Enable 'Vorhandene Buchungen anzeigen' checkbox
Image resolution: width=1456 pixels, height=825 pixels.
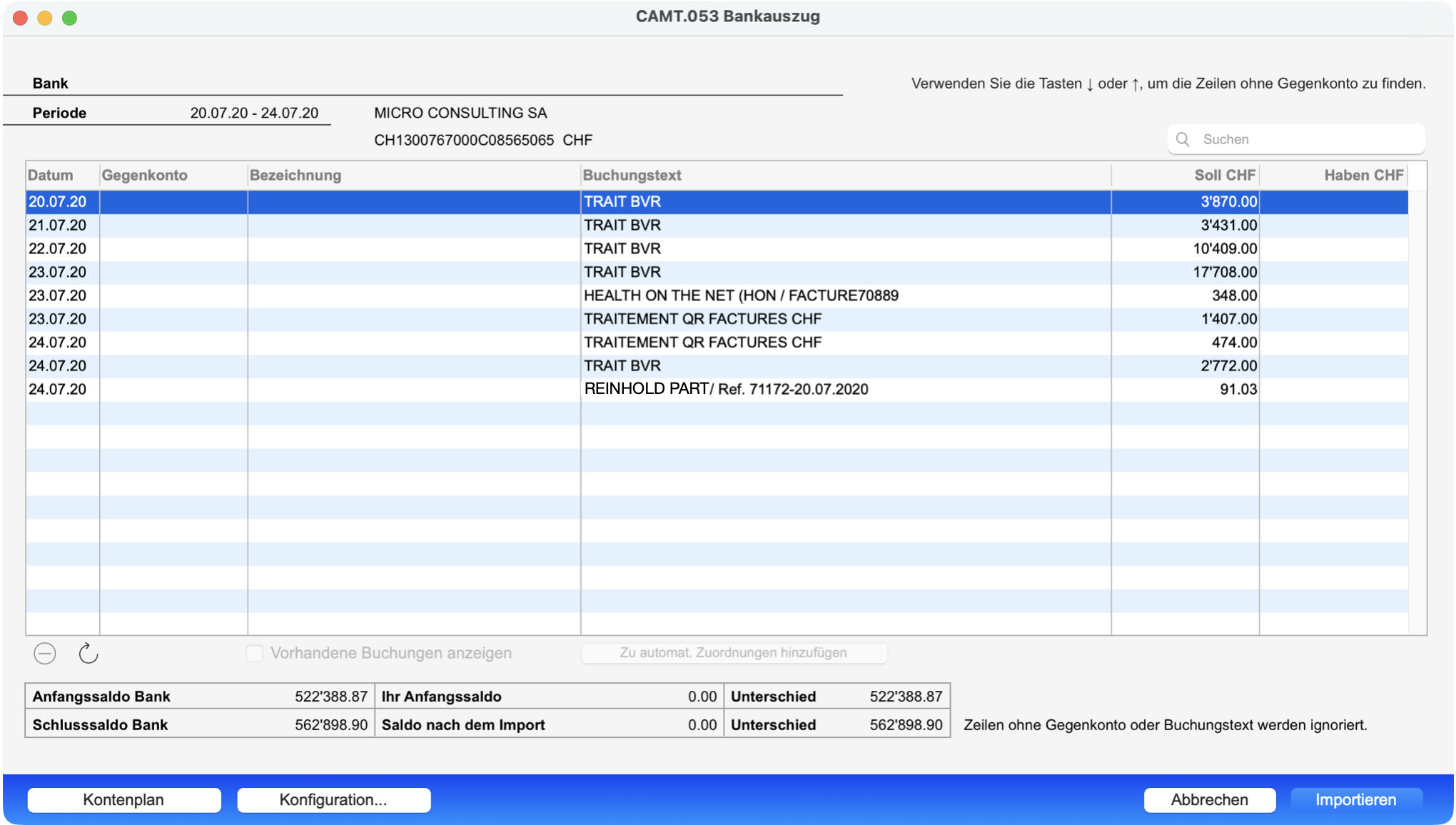tap(255, 653)
